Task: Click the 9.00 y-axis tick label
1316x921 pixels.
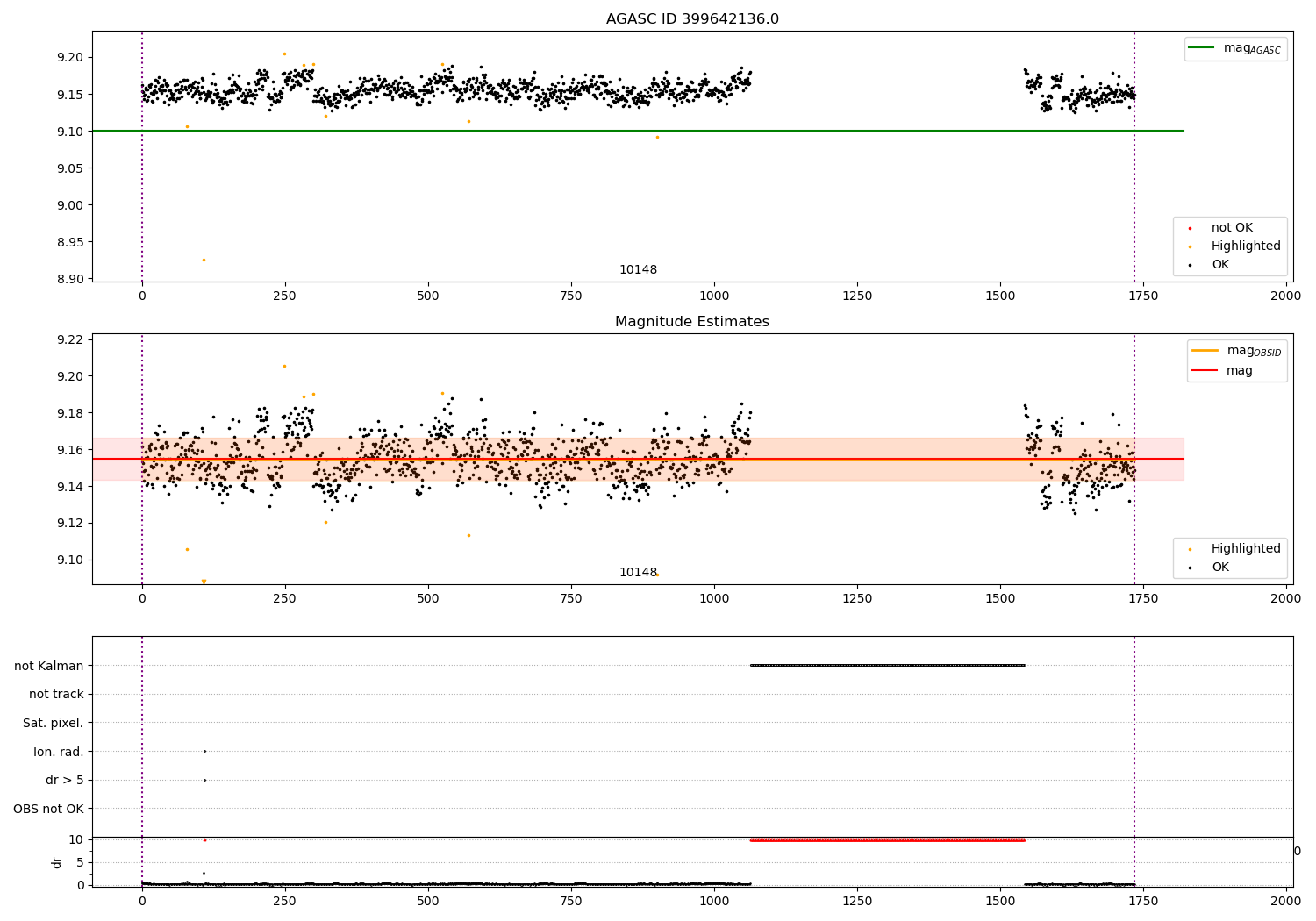Action: pyautogui.click(x=69, y=205)
